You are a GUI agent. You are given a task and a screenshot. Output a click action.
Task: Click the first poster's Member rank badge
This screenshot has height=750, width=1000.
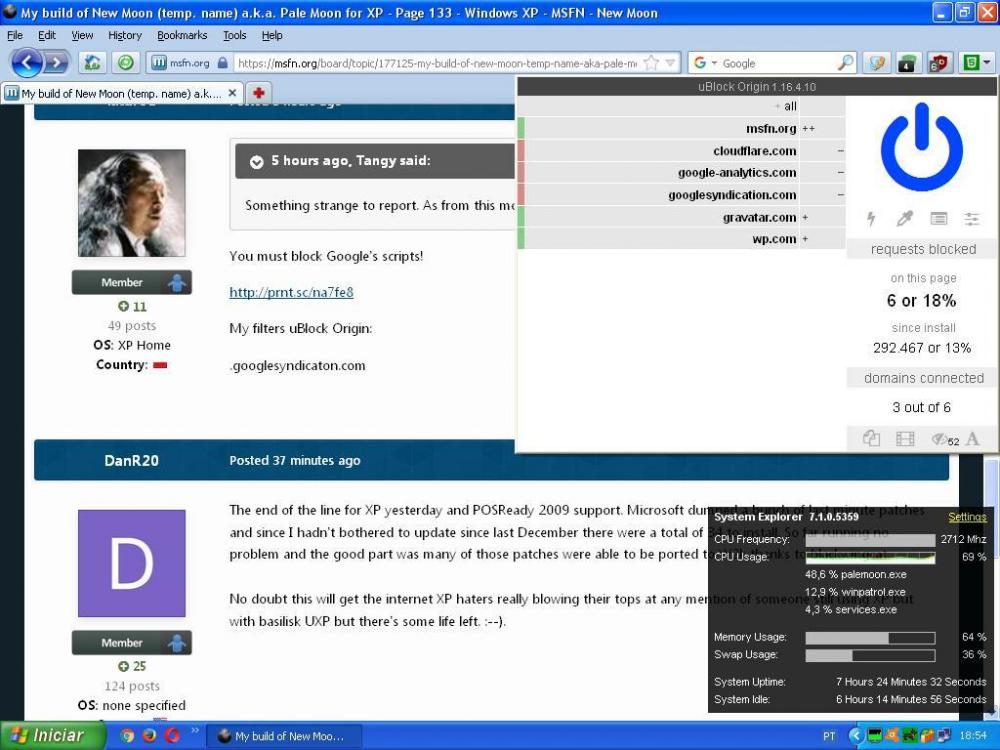point(131,283)
